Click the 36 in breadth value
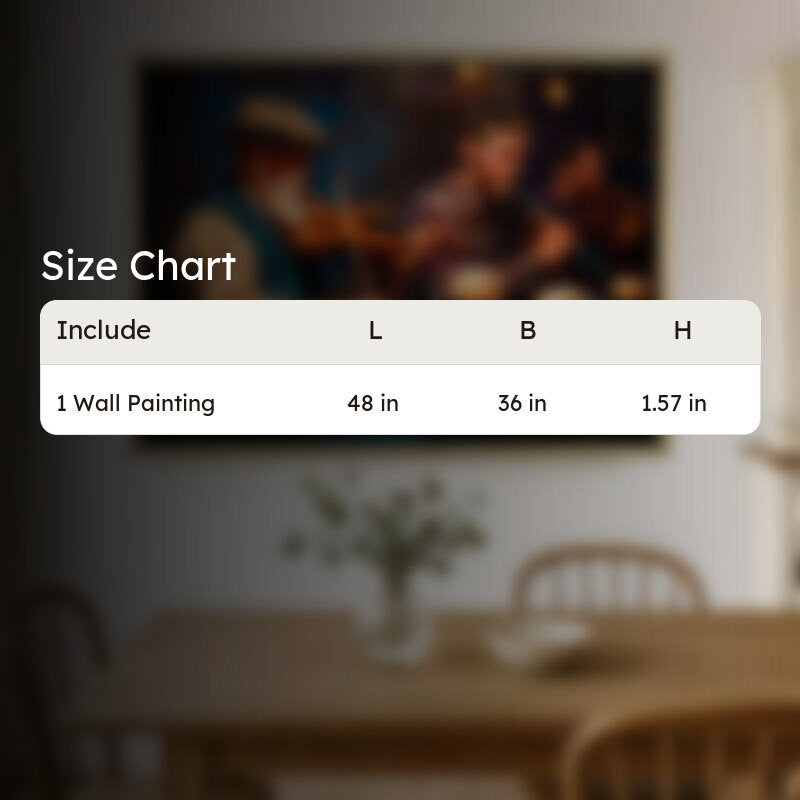 (x=522, y=403)
